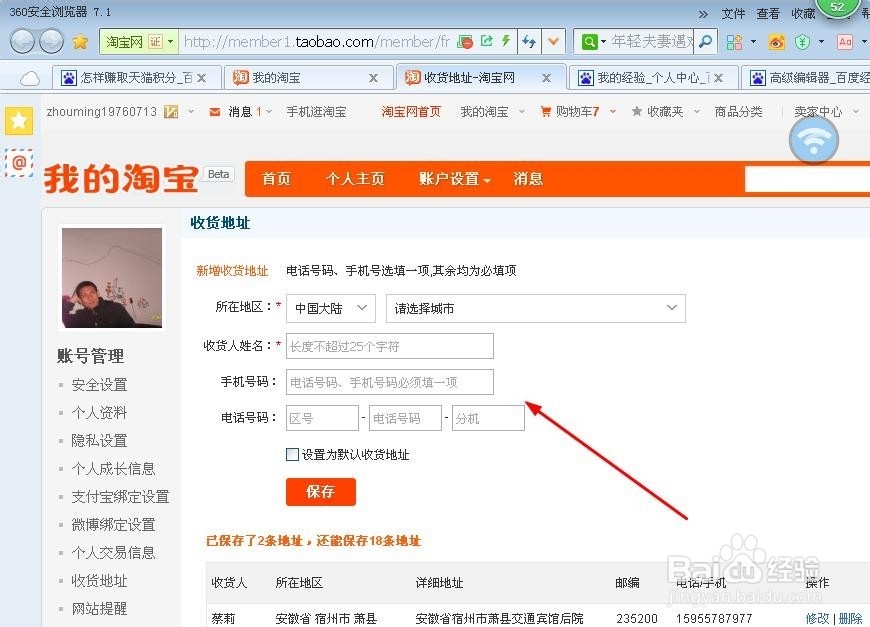Switch to the 我的经验_个人中心 tab
The image size is (870, 627).
pos(654,78)
